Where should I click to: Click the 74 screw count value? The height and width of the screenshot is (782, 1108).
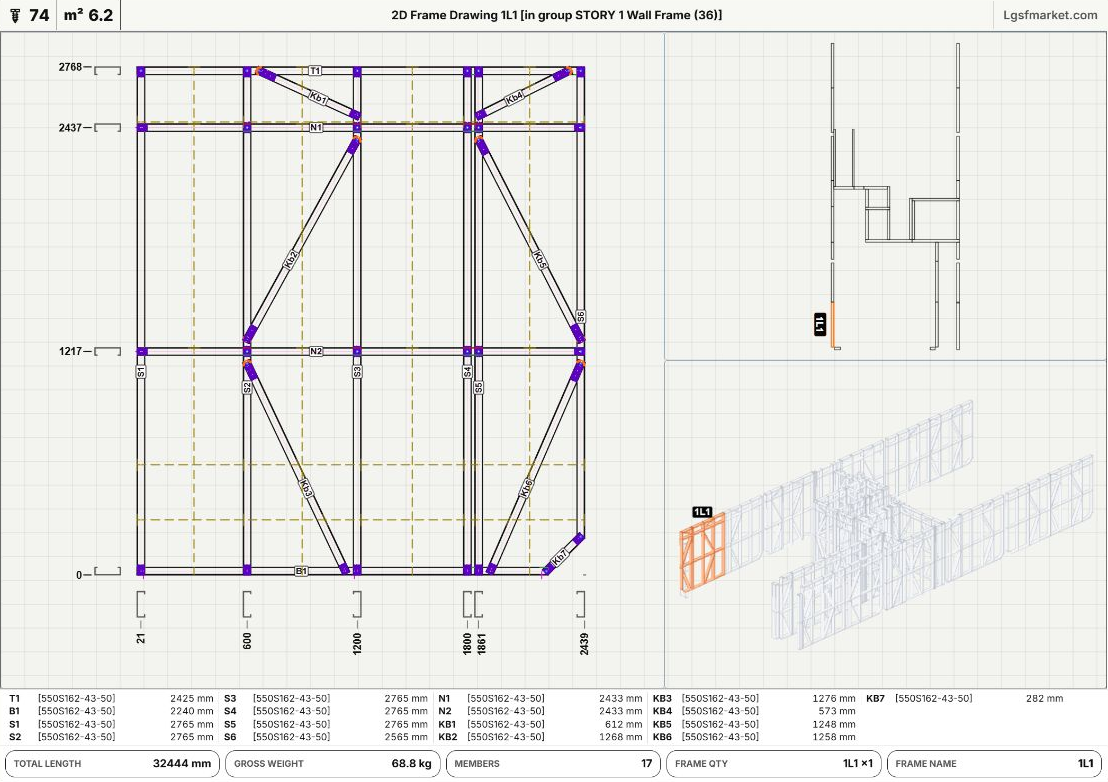point(39,15)
